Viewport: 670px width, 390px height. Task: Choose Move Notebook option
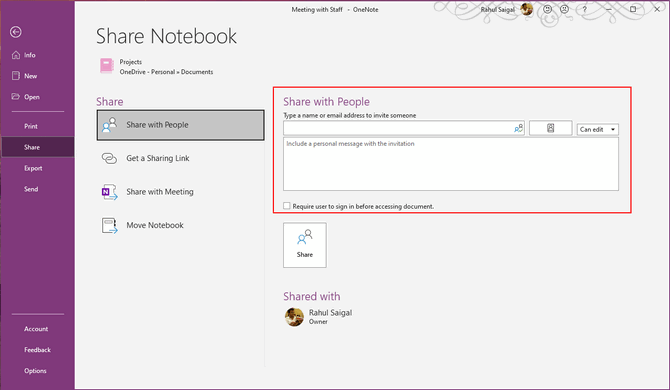click(180, 225)
